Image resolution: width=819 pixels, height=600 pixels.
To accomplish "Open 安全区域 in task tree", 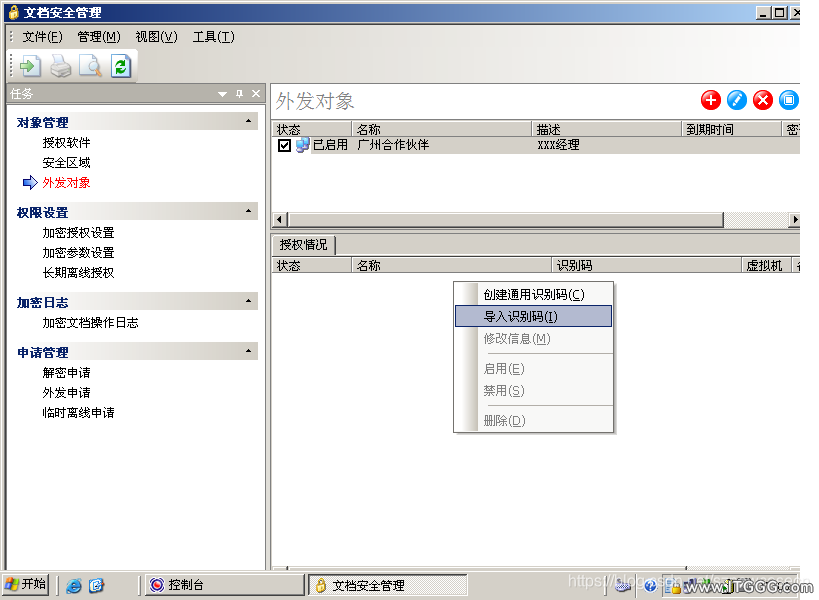I will (66, 162).
